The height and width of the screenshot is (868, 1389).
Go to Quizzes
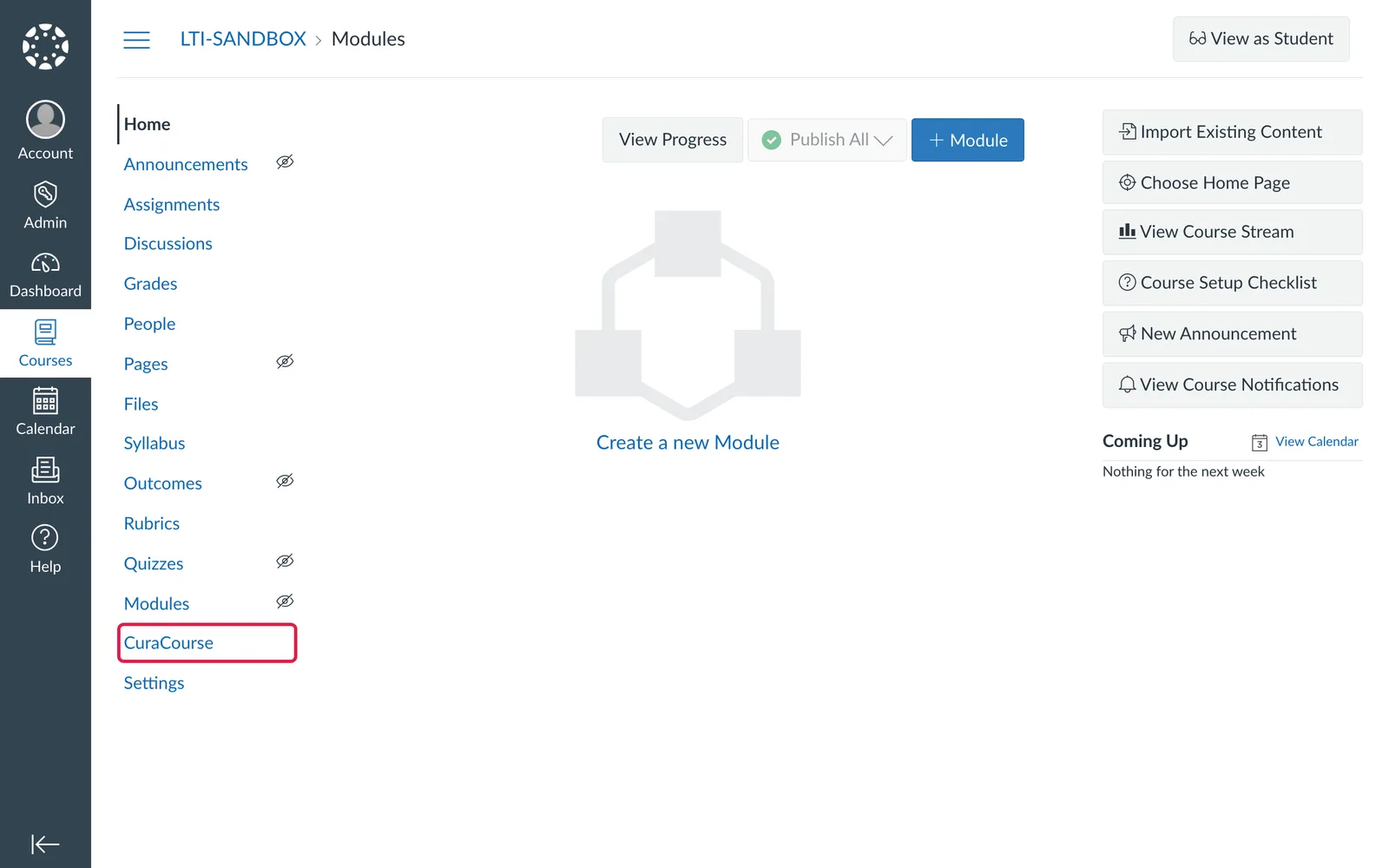[x=154, y=563]
